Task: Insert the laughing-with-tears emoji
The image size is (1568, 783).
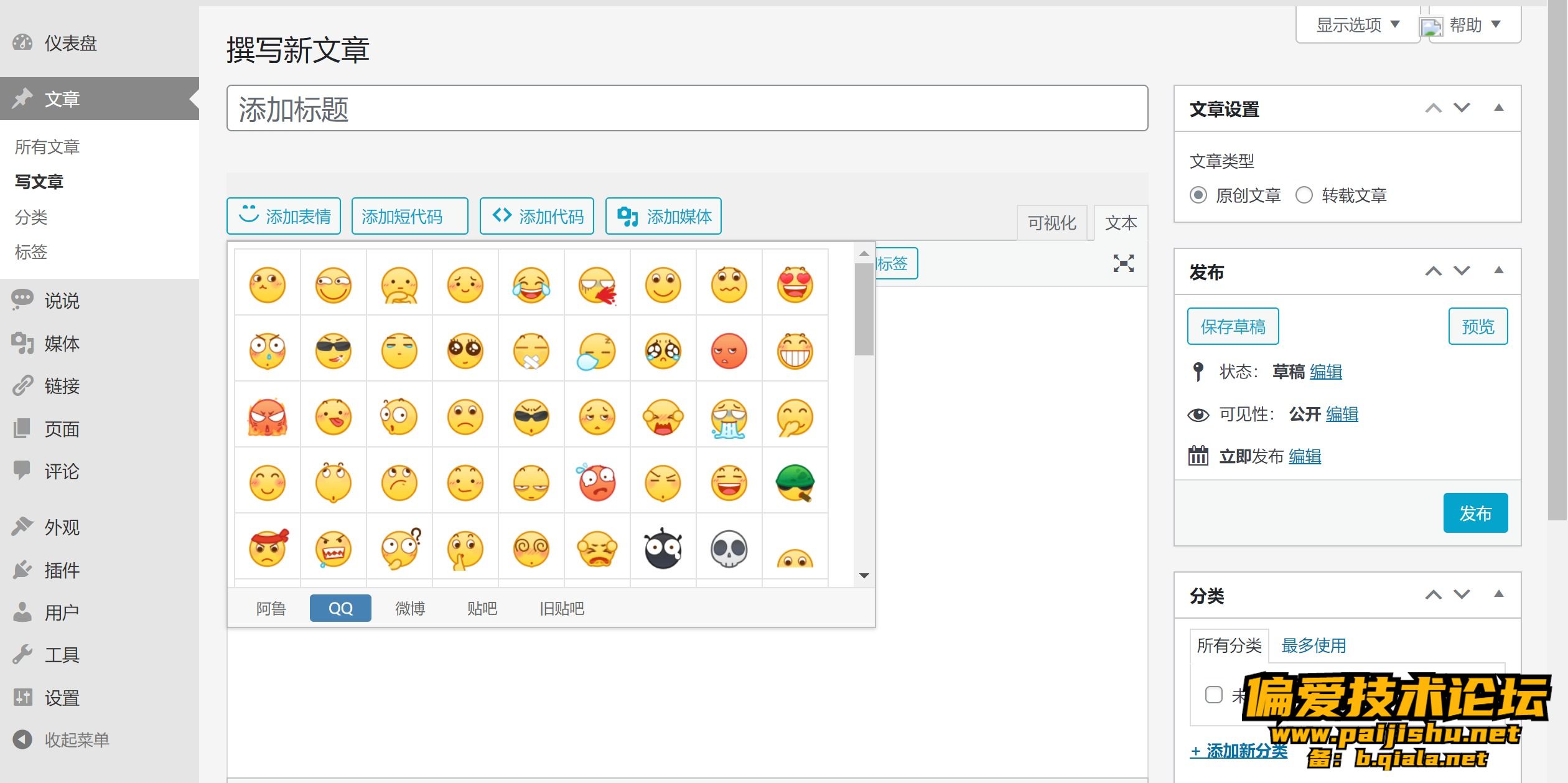Action: point(531,285)
